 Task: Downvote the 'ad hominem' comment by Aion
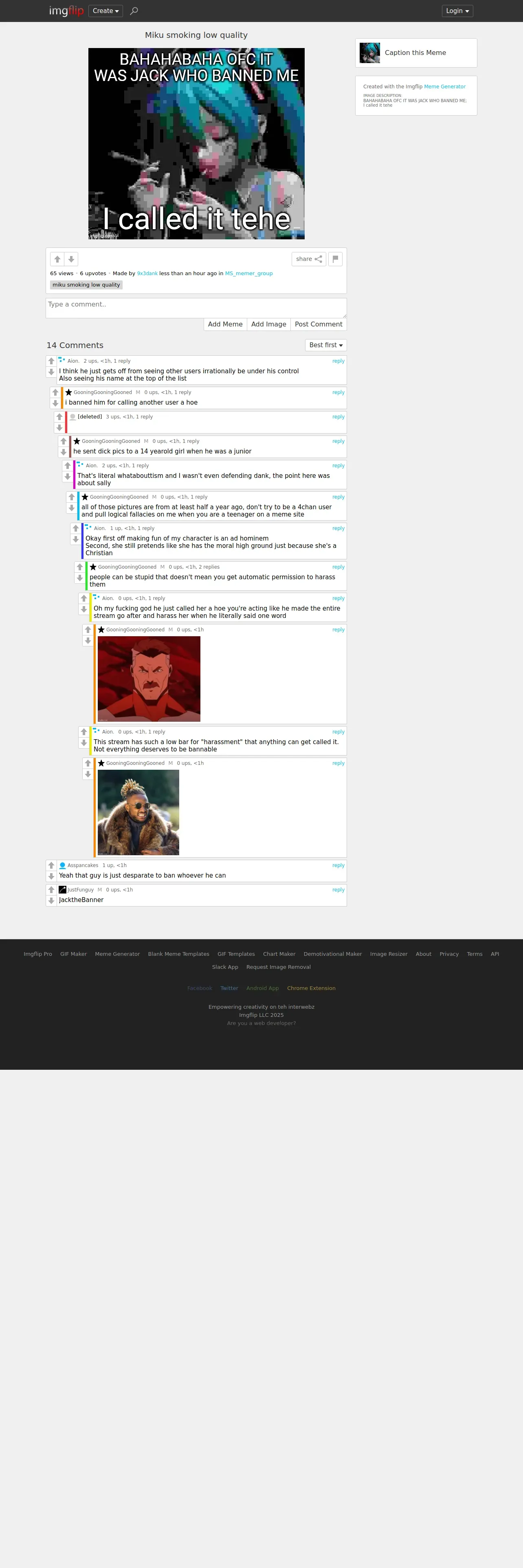pos(75,539)
